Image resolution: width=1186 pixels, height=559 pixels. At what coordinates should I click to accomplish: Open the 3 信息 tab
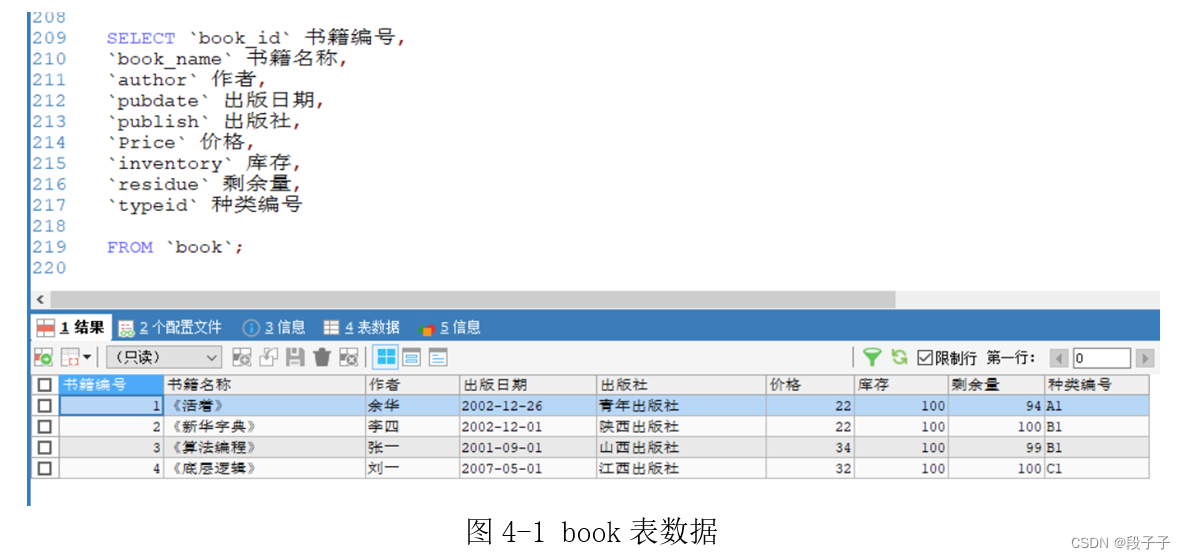tap(275, 328)
